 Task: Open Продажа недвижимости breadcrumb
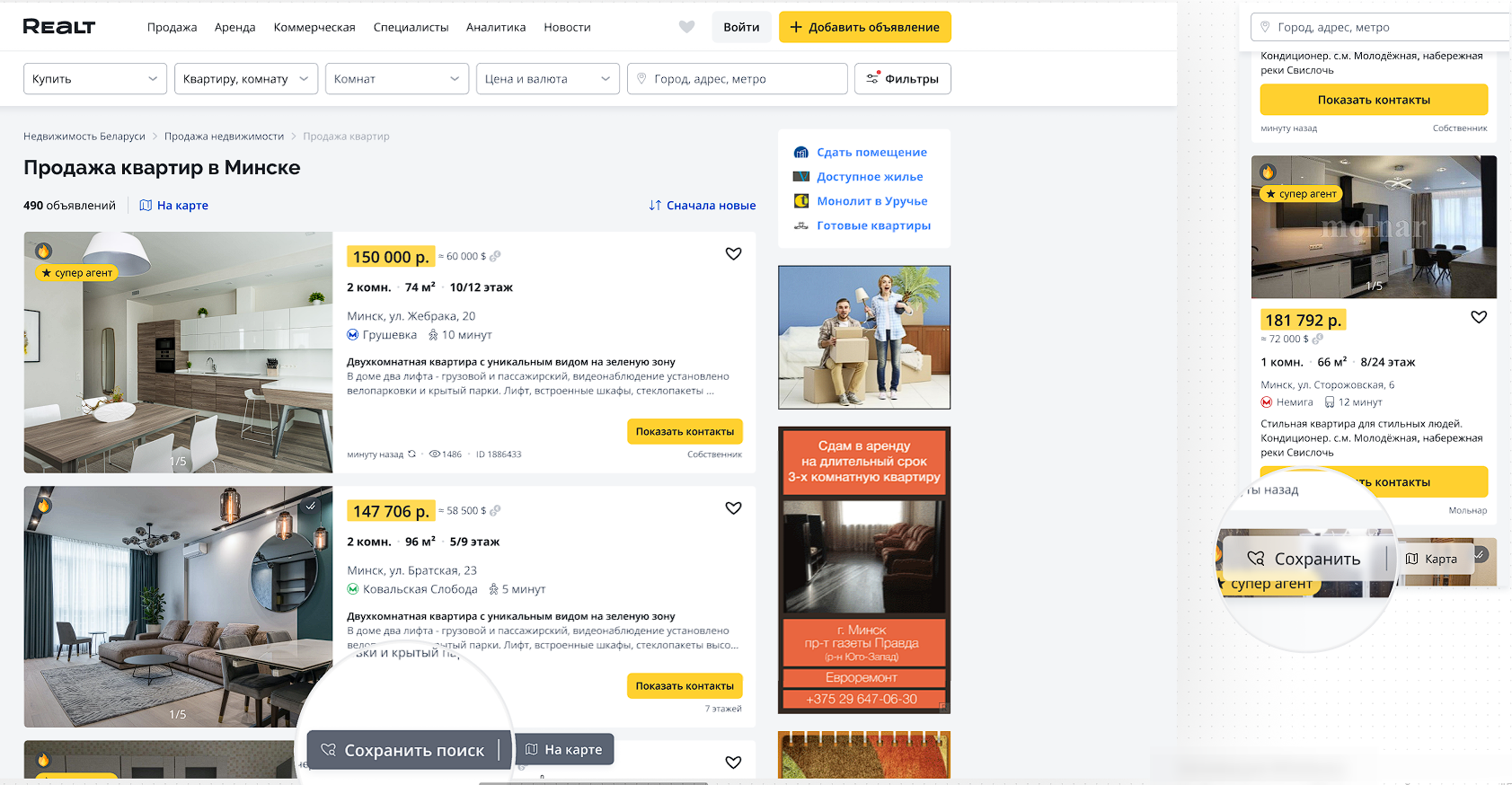[x=224, y=137]
